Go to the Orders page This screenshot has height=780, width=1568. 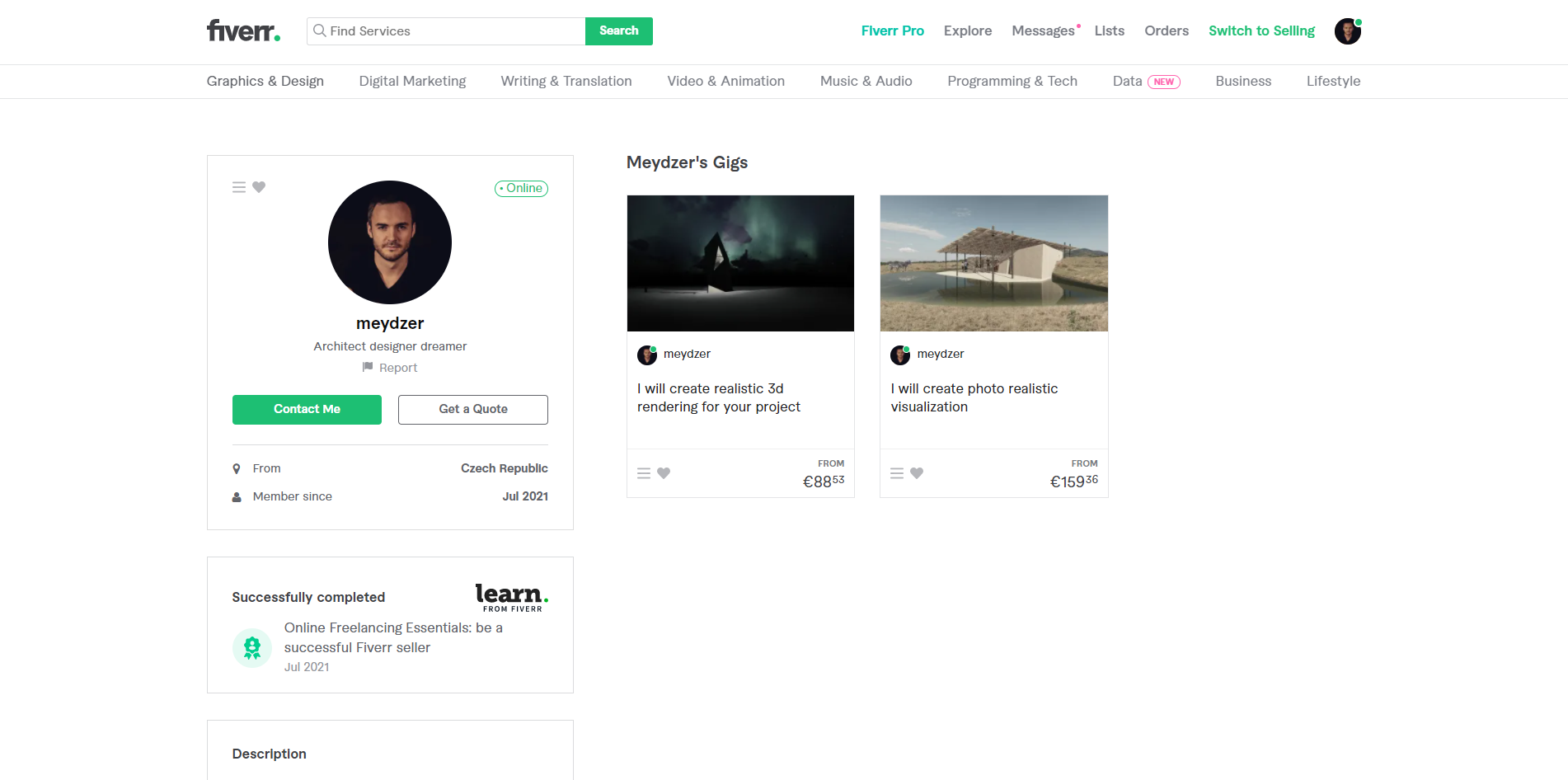1166,31
